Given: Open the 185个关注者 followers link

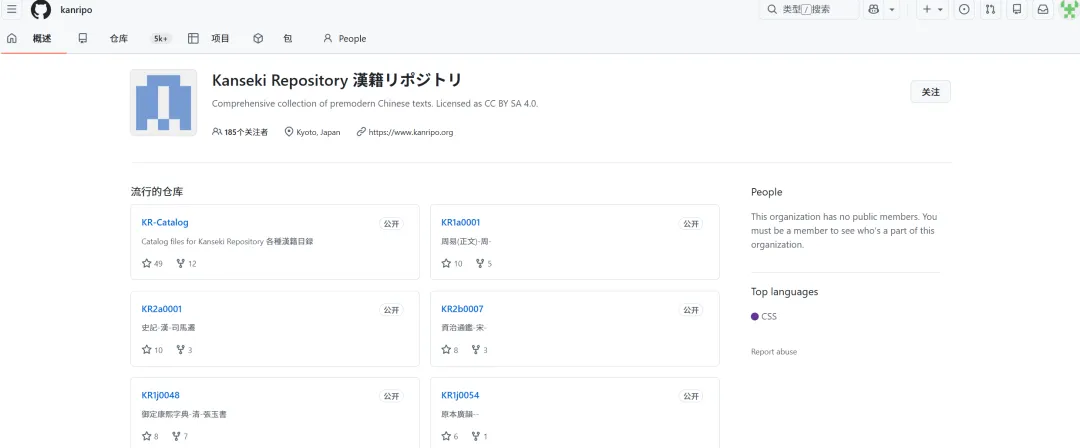Looking at the screenshot, I should pos(240,132).
